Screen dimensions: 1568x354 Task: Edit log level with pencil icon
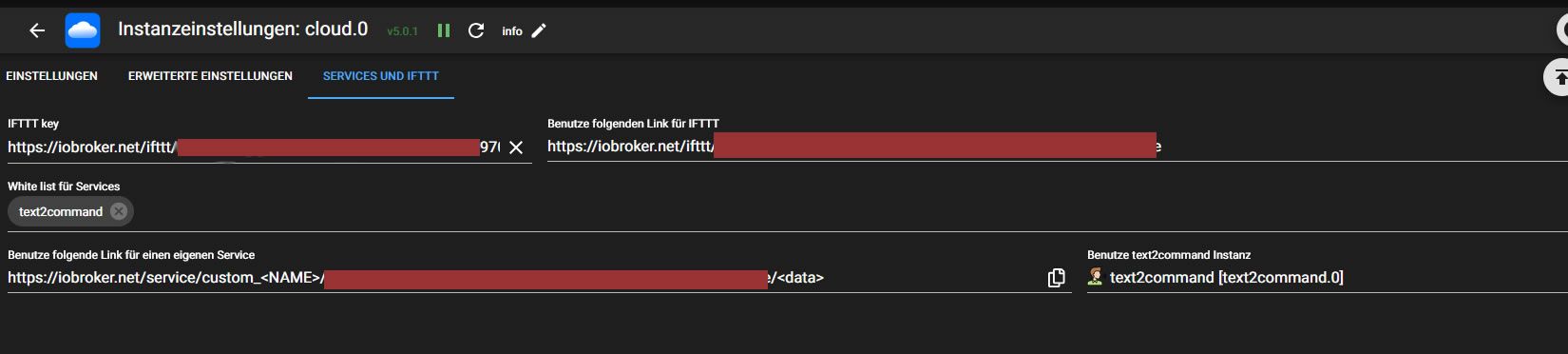click(539, 30)
